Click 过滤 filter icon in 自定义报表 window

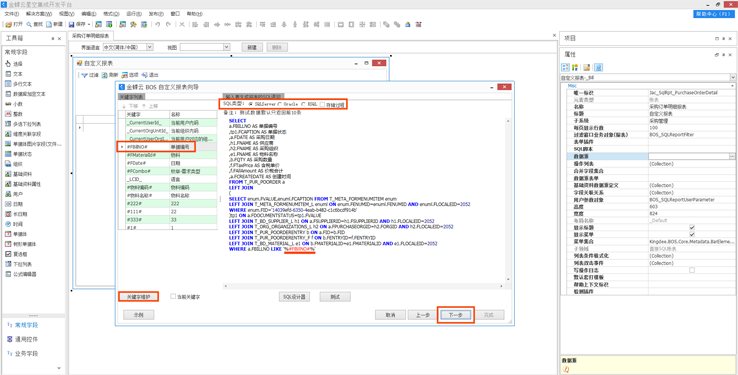90,75
